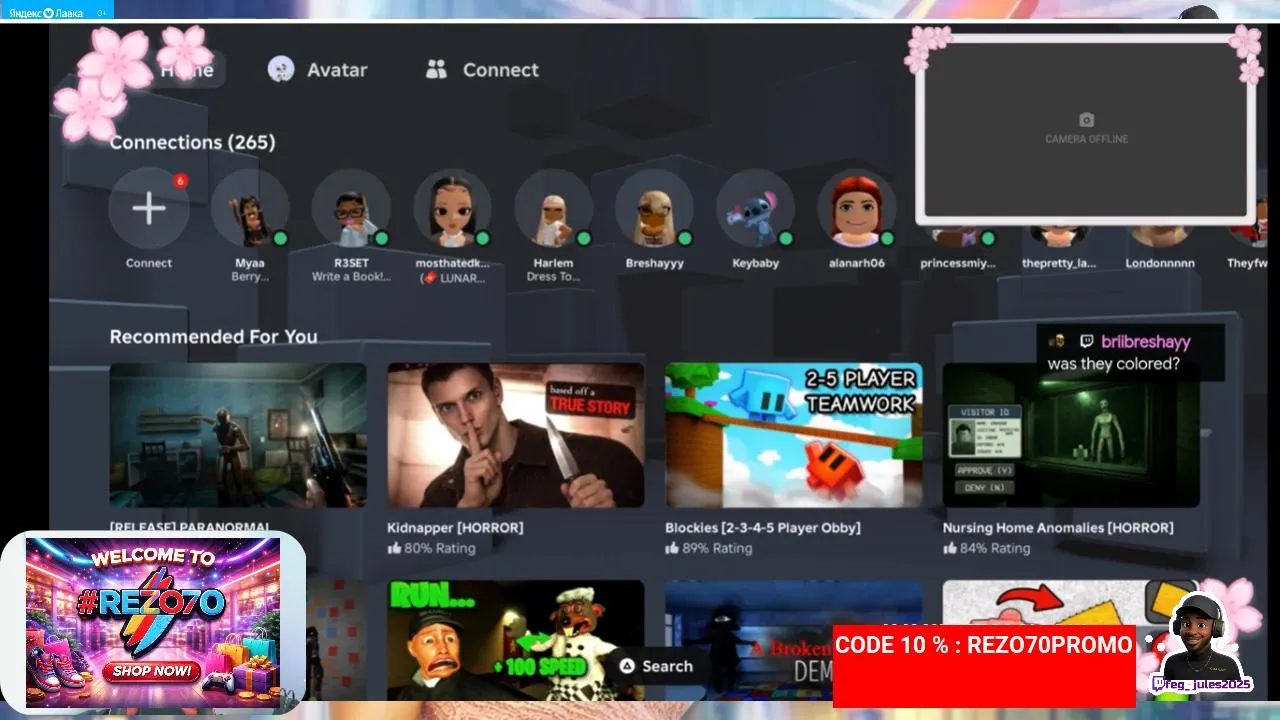Click the avatar icon next to Avatar
The height and width of the screenshot is (720, 1280).
[x=281, y=69]
